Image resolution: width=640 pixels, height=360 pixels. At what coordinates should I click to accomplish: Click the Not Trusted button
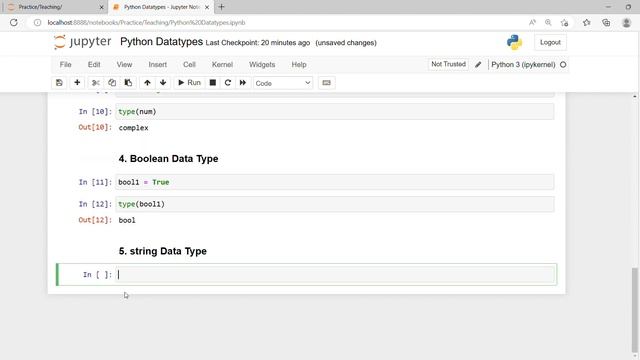[x=448, y=64]
